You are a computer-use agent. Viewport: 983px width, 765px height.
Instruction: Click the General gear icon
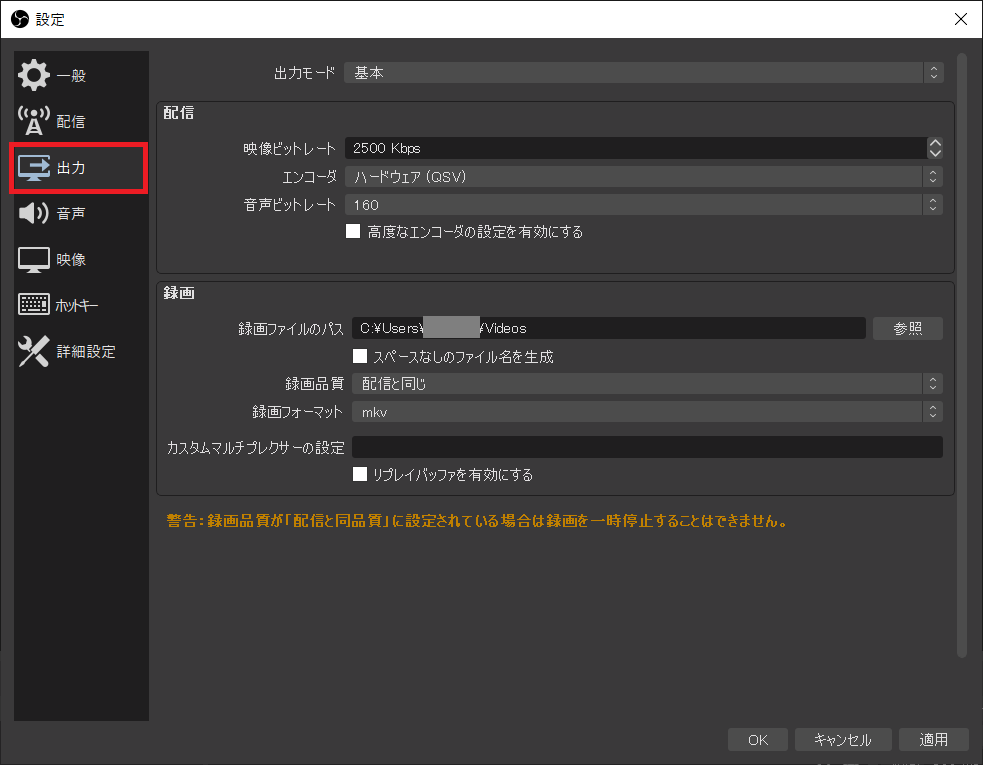point(34,75)
